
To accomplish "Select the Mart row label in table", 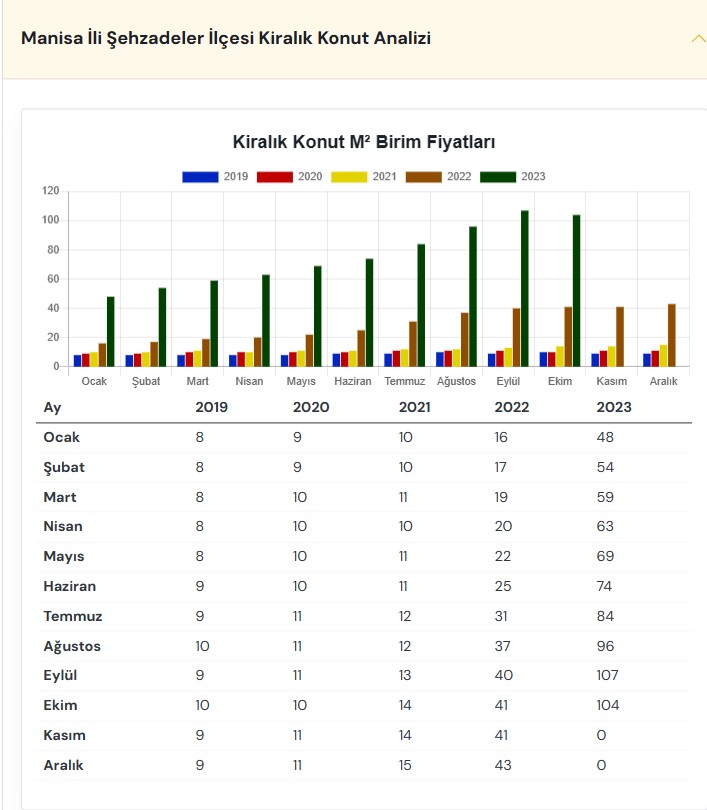I will (60, 497).
